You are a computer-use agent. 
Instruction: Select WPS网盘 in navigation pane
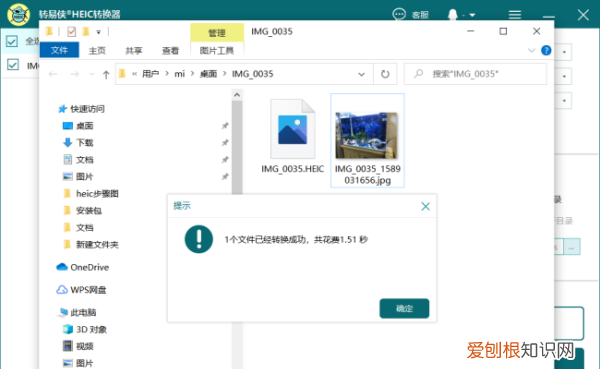88,290
